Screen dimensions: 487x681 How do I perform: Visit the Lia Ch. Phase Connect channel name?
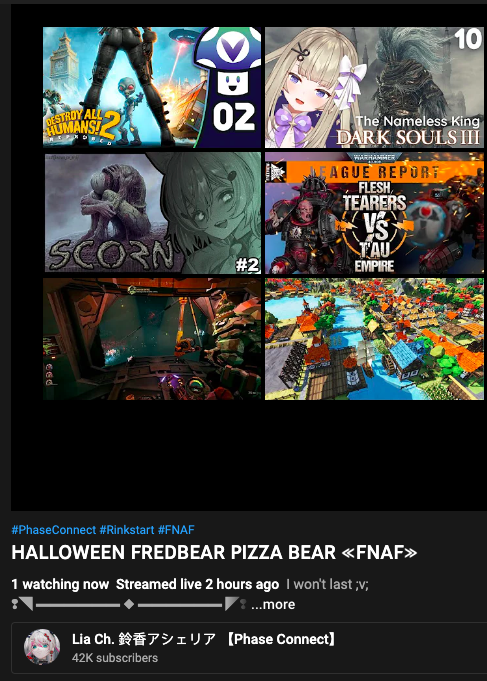pos(204,639)
